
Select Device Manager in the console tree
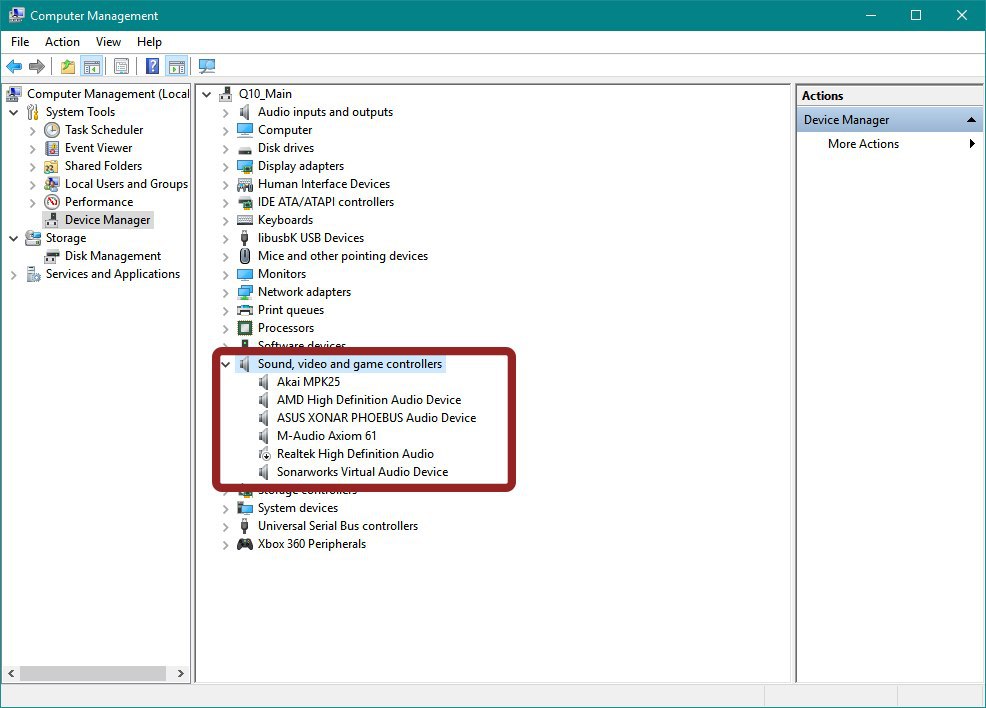(108, 220)
